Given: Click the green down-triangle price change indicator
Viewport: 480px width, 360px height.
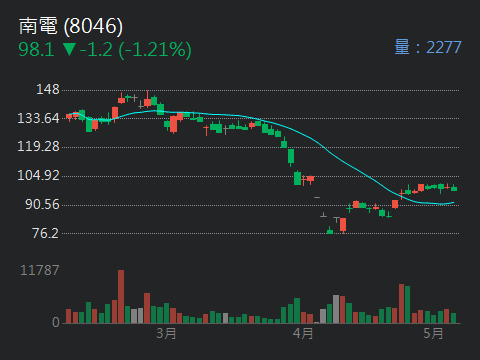Looking at the screenshot, I should coord(69,49).
